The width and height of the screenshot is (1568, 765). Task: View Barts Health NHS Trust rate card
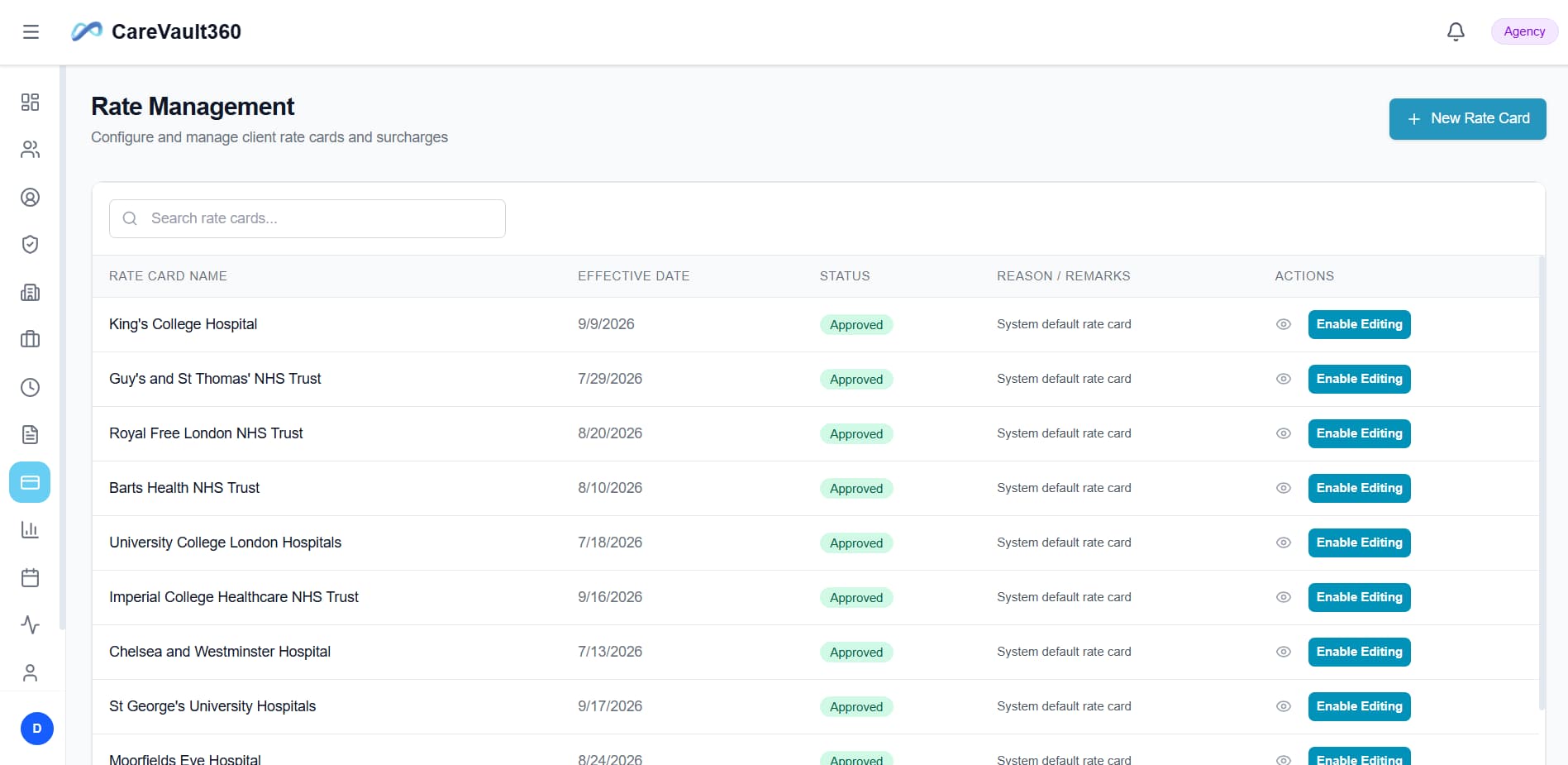pyautogui.click(x=1283, y=488)
